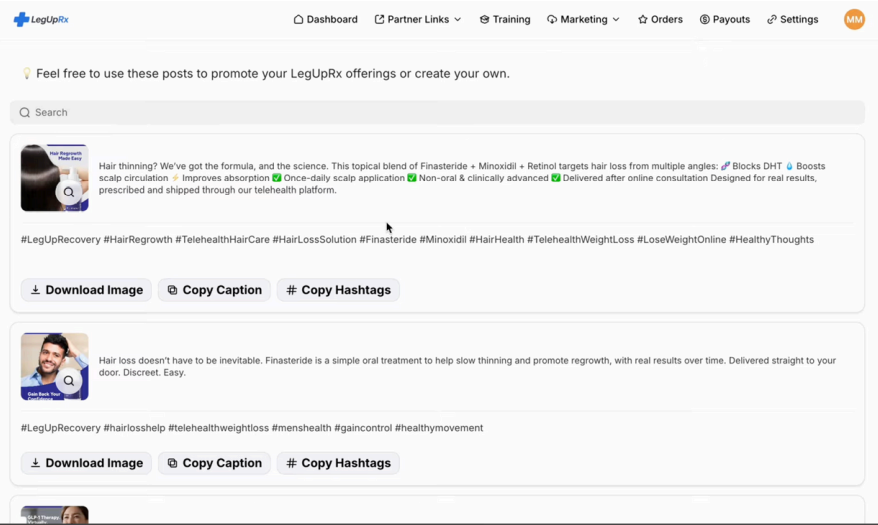The image size is (878, 525).
Task: Go to Dashboard
Action: (325, 19)
